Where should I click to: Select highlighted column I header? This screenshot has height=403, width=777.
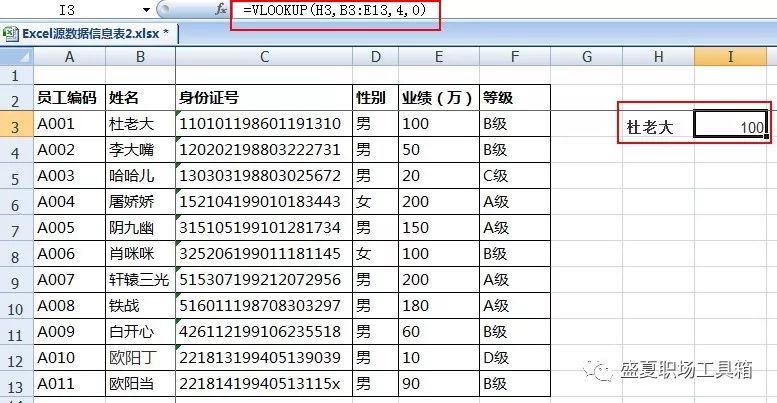[x=730, y=57]
